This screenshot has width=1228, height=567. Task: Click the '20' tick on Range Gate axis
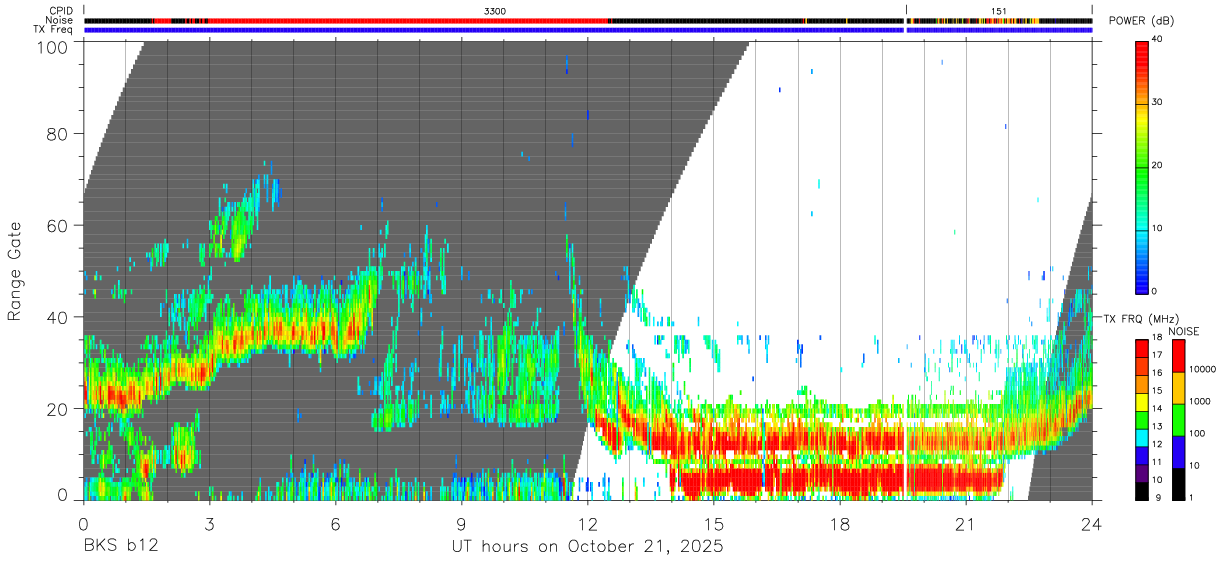(59, 409)
